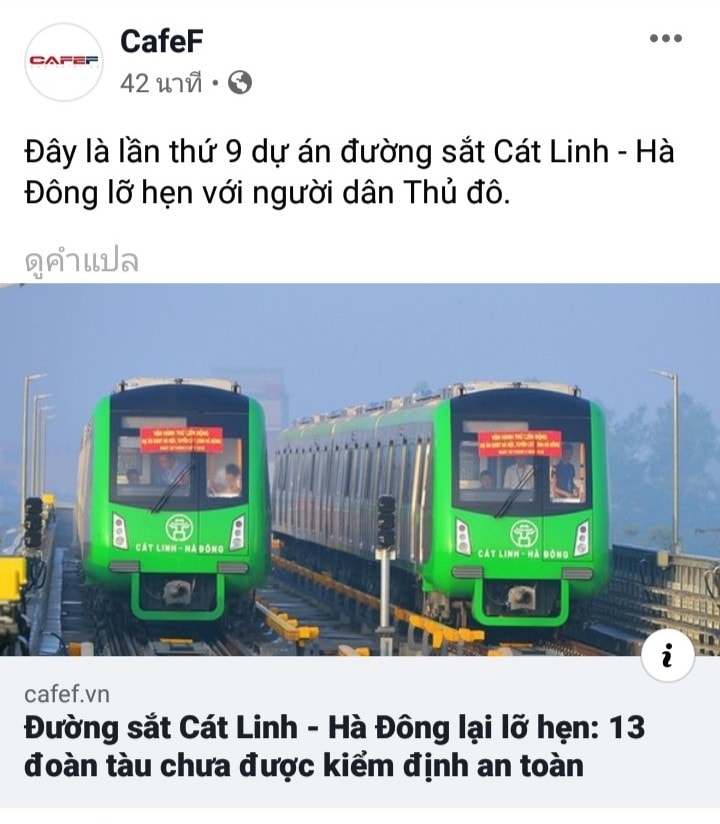This screenshot has width=720, height=824.
Task: Click the globe public privacy icon
Action: (x=240, y=83)
